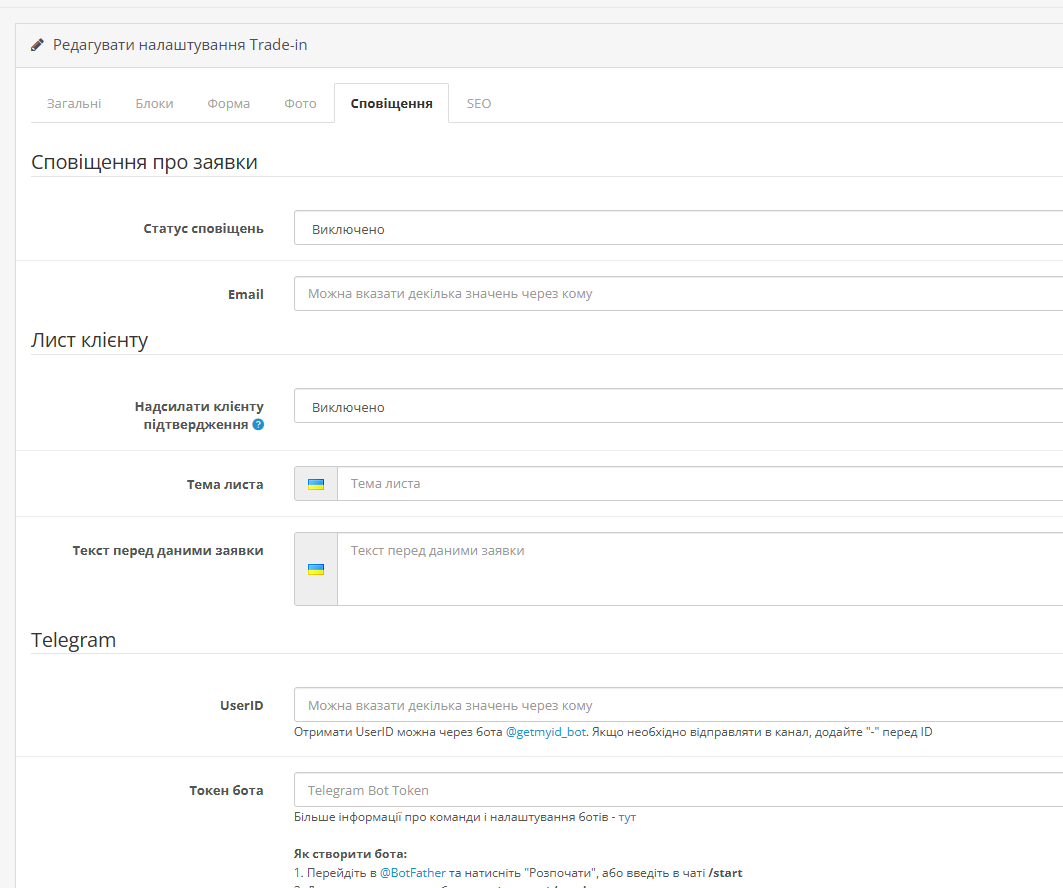Open the Форма tab
Viewport: 1063px width, 888px height.
click(228, 104)
